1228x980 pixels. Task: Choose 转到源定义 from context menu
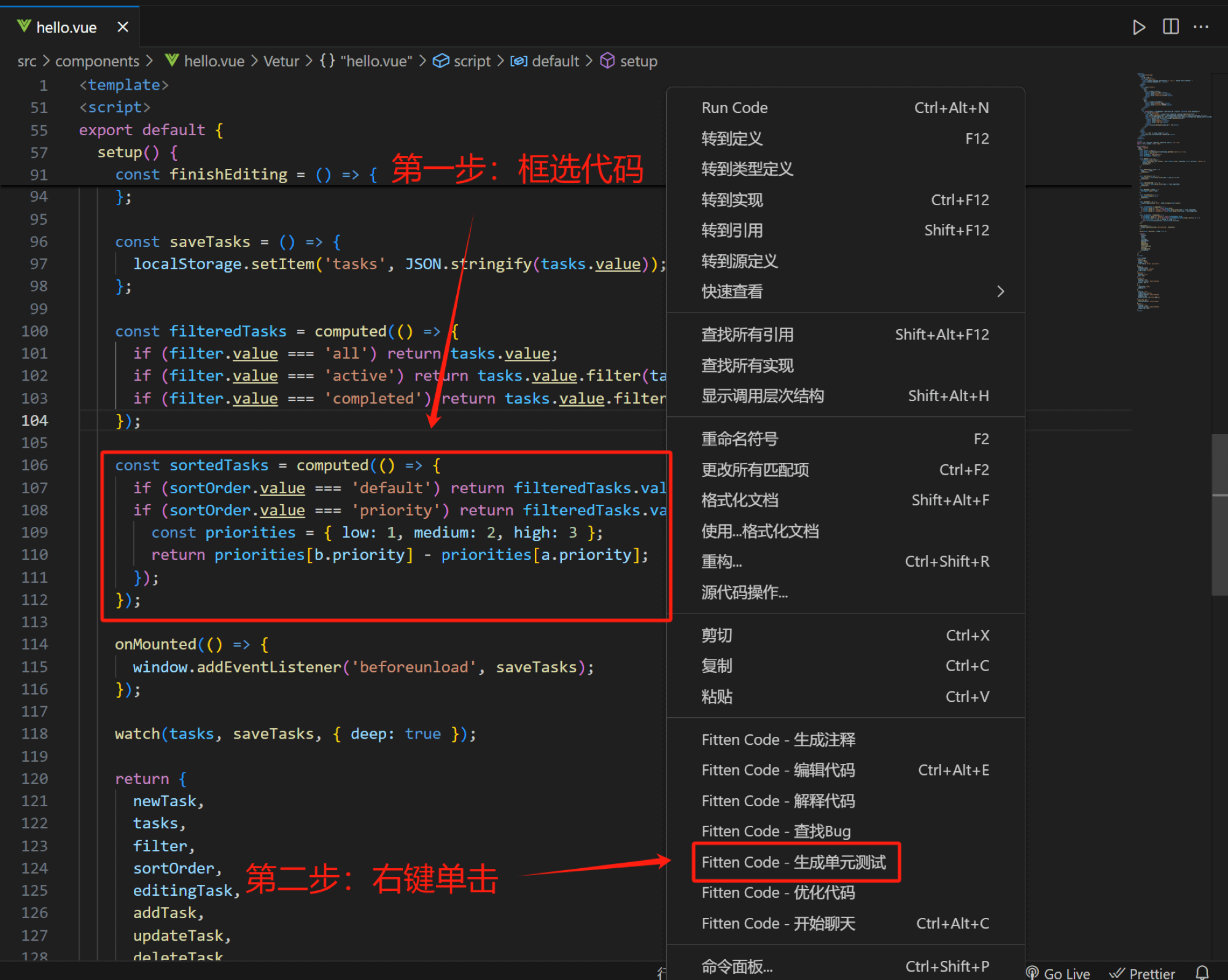coord(845,261)
